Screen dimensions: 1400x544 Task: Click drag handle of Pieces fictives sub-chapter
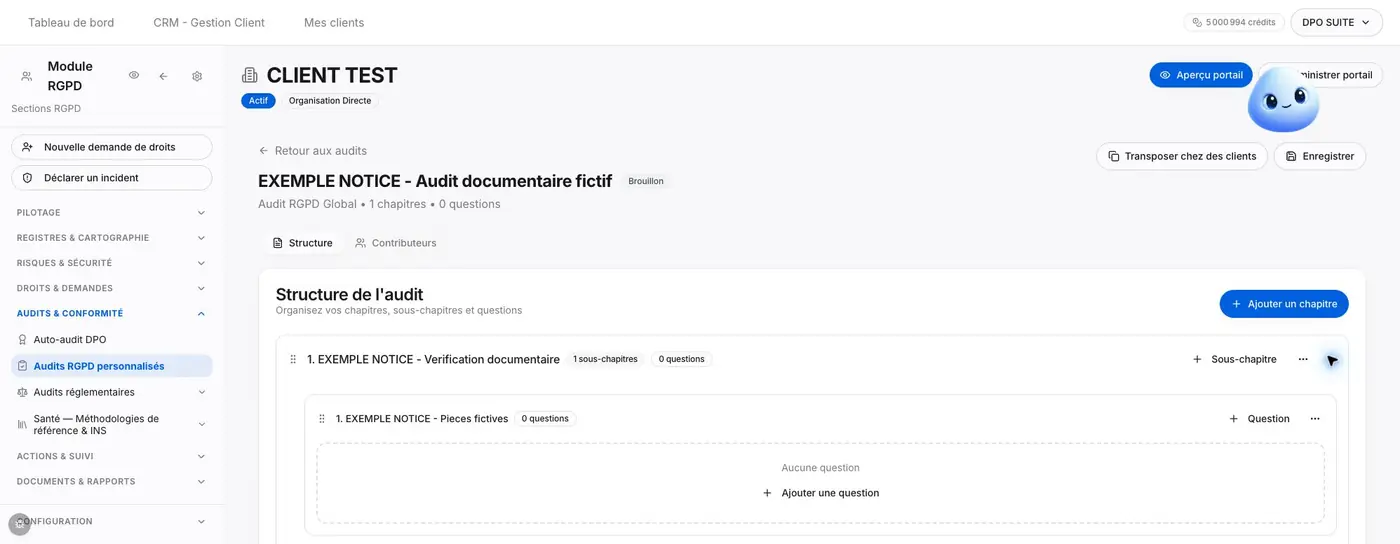pyautogui.click(x=321, y=419)
